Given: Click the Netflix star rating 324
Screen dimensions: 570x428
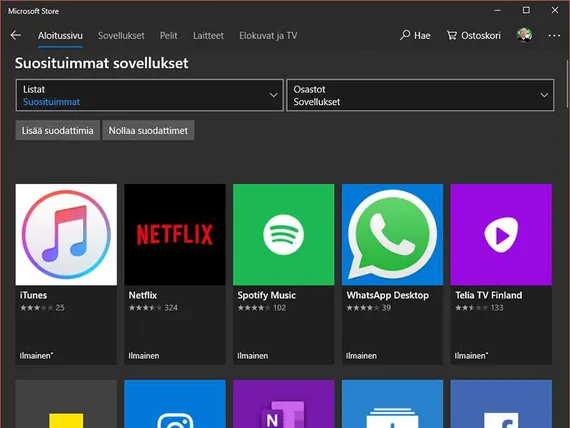Looking at the screenshot, I should pos(153,308).
